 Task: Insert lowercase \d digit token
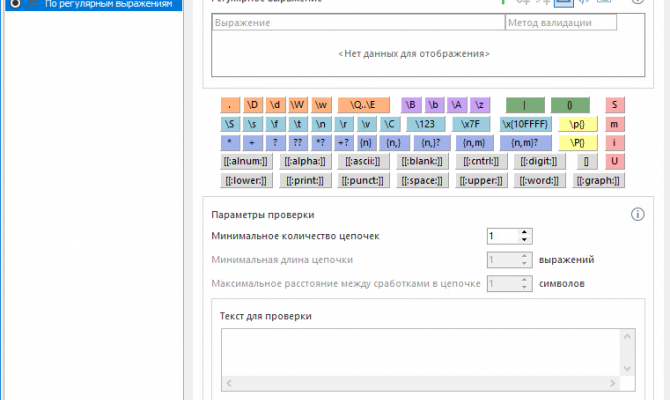[275, 105]
